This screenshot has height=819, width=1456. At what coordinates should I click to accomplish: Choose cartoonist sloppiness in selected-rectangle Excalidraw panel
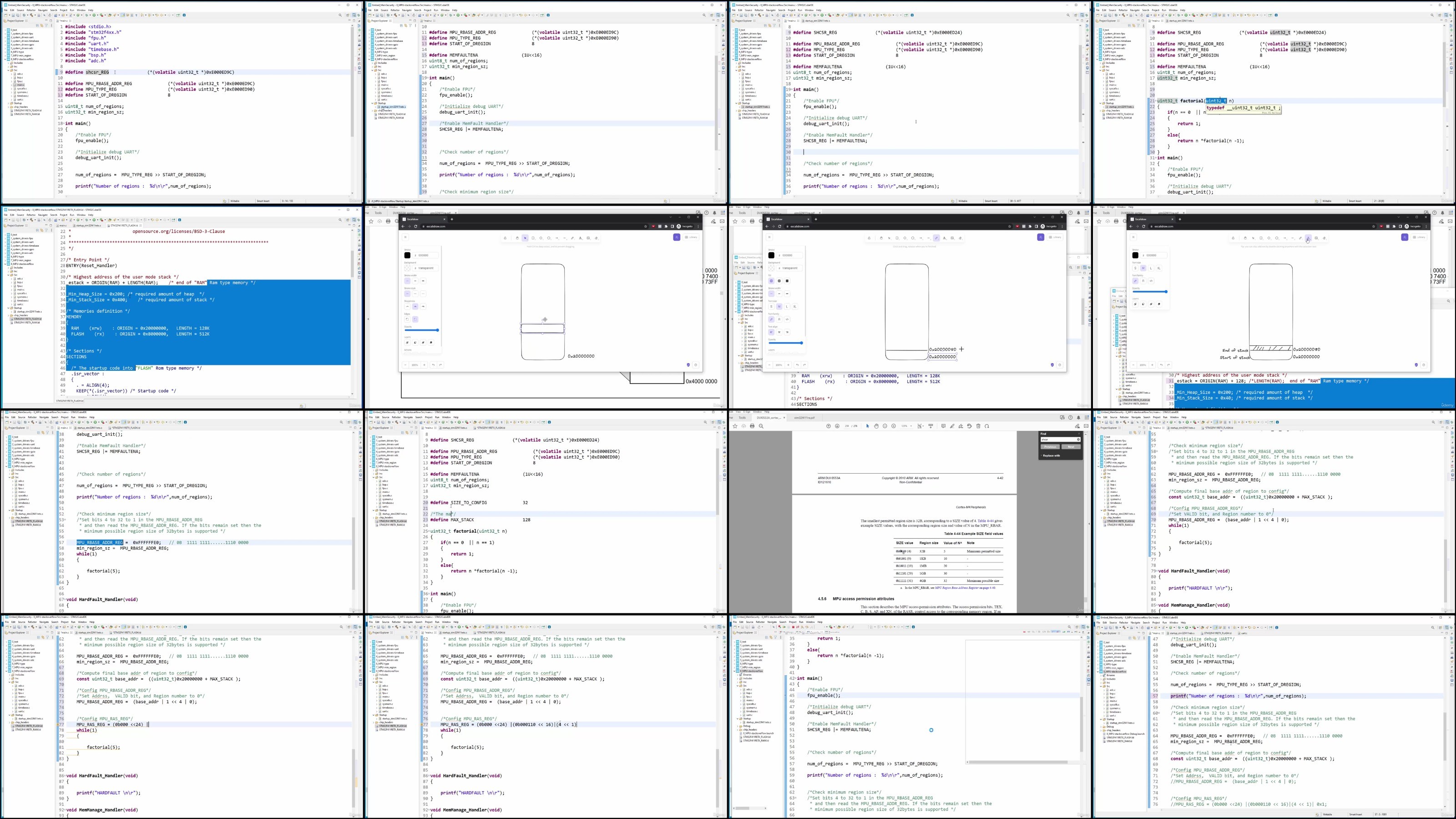click(423, 306)
